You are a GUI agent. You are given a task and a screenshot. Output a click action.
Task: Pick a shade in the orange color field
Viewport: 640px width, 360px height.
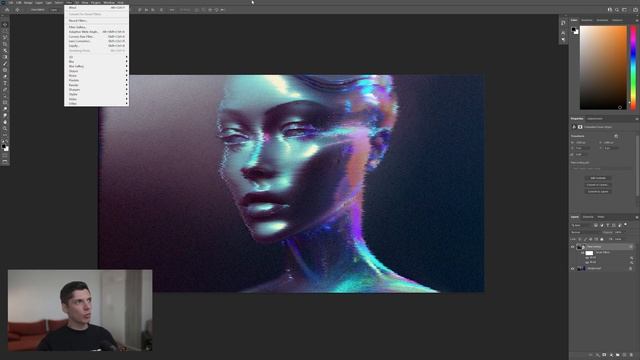click(603, 68)
